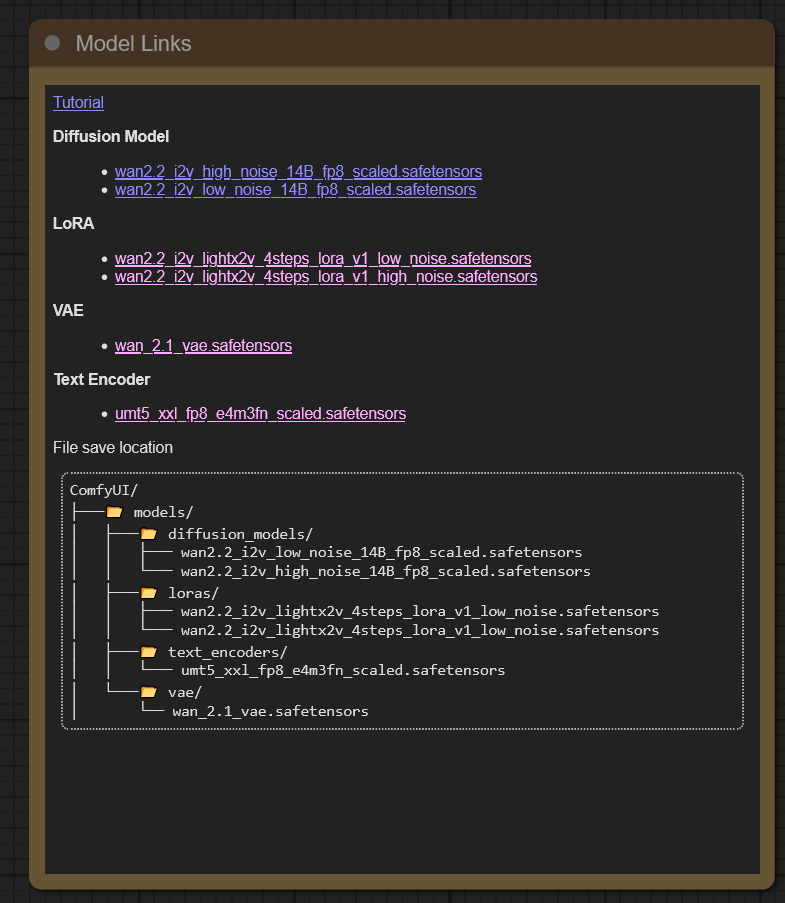Click the LoRA heading

[73, 223]
